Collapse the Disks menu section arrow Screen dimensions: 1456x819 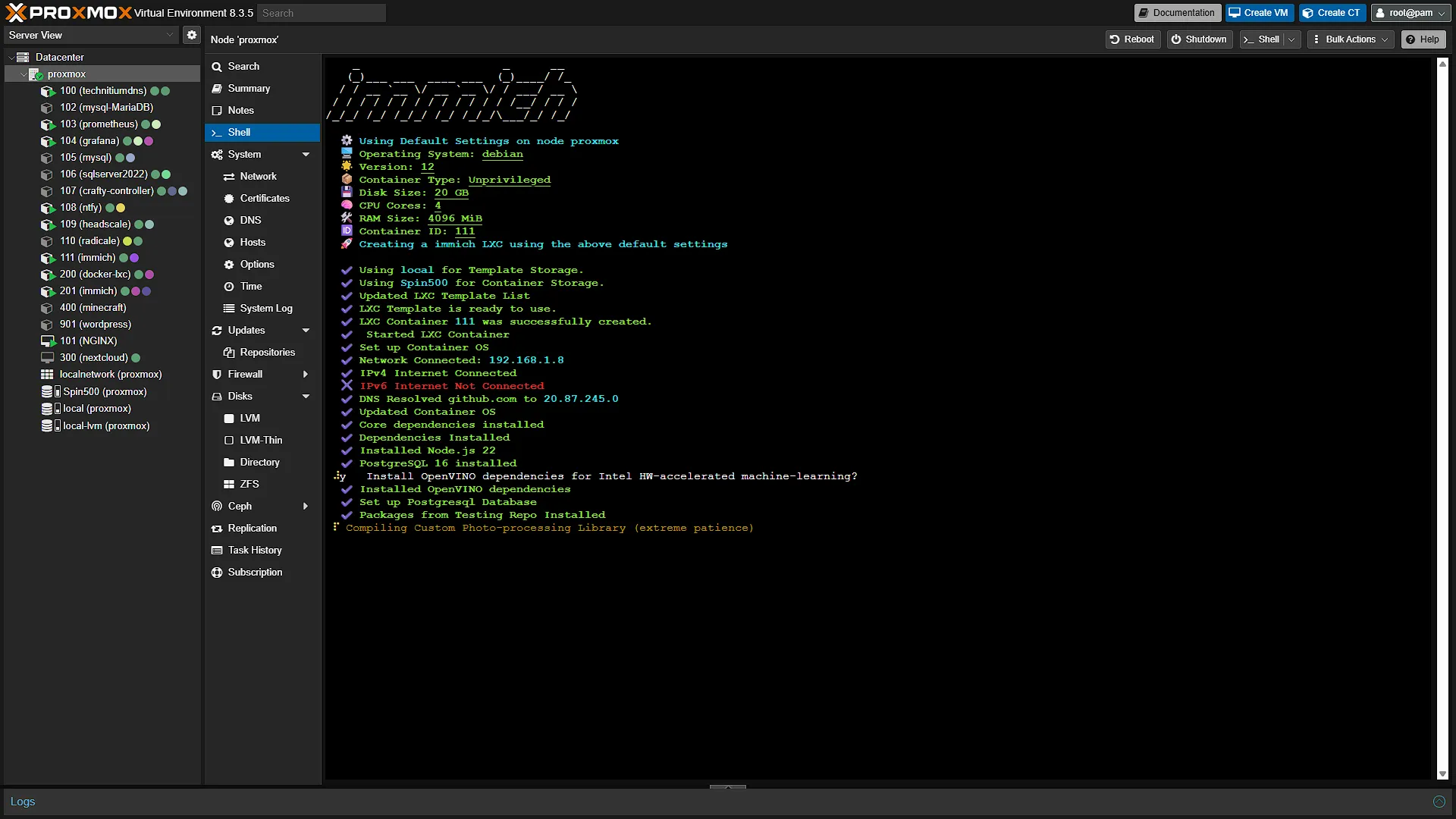pos(306,397)
